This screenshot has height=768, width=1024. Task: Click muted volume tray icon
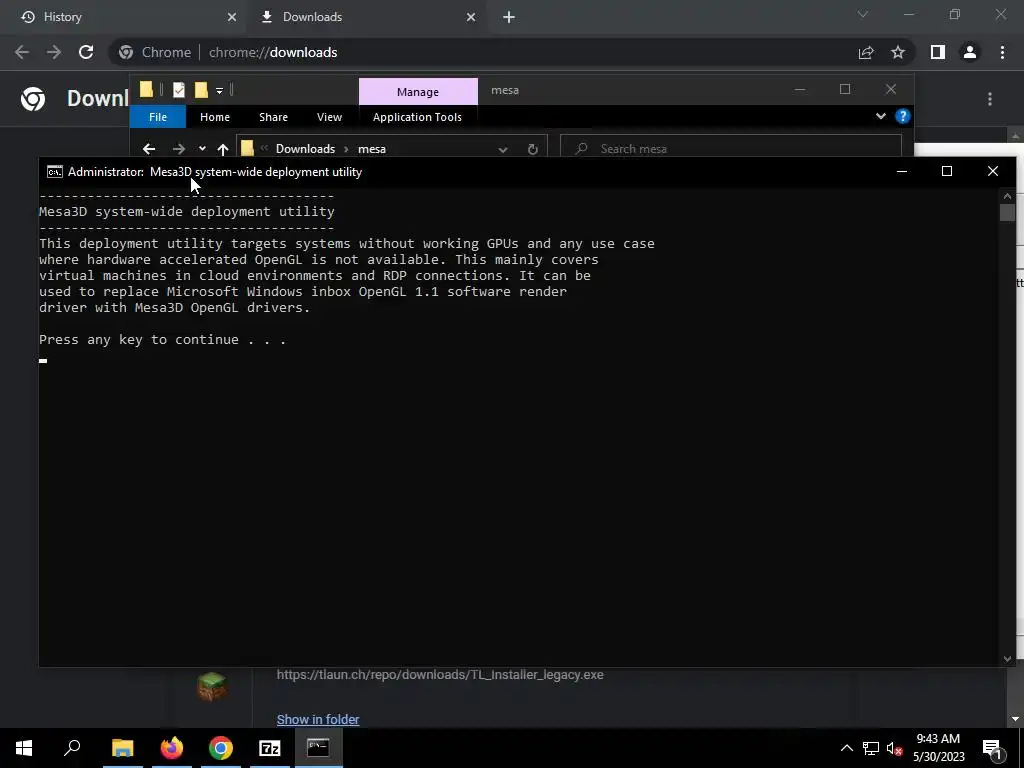[x=895, y=748]
